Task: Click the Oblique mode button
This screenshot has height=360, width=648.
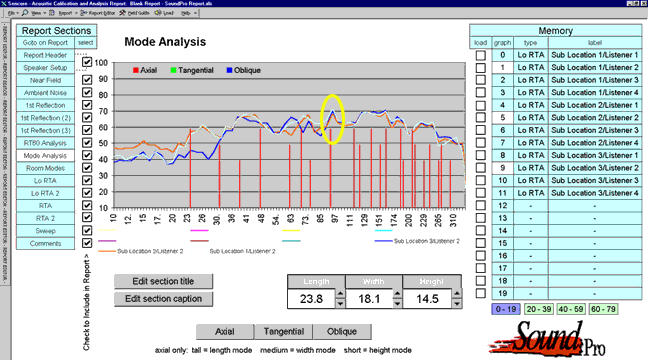Action: coord(342,331)
